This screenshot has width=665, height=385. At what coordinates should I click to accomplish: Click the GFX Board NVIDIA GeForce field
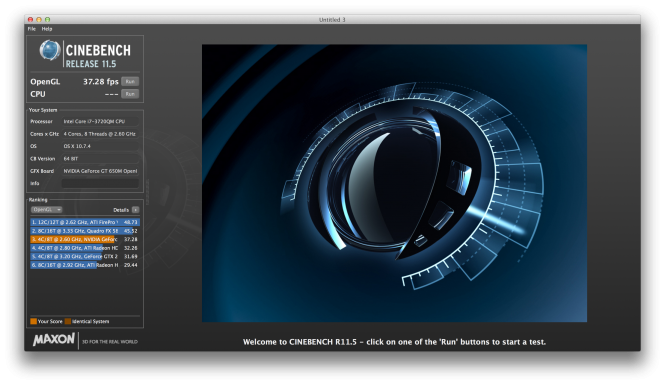click(x=100, y=171)
